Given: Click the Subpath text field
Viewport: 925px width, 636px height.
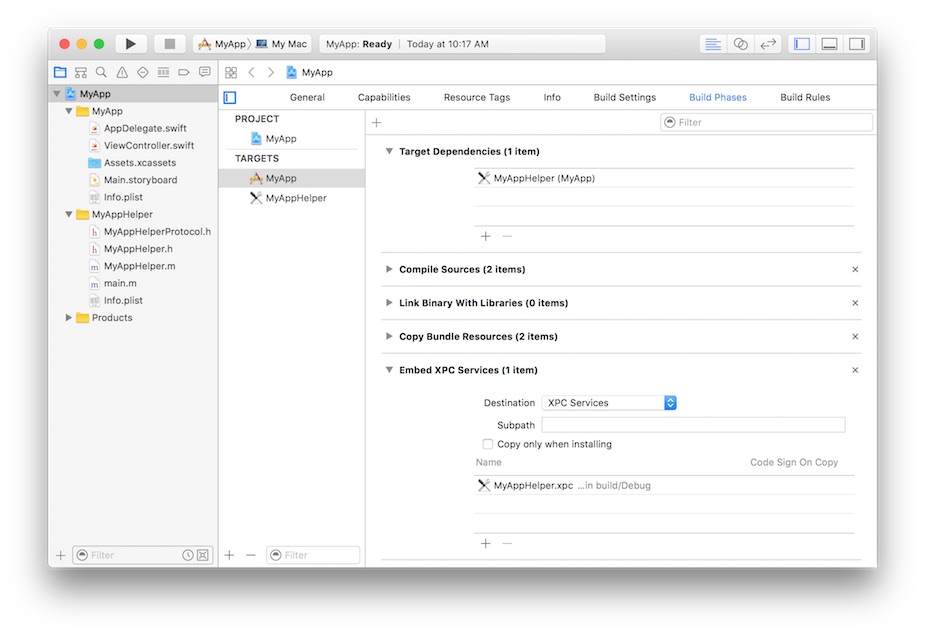Looking at the screenshot, I should [693, 425].
